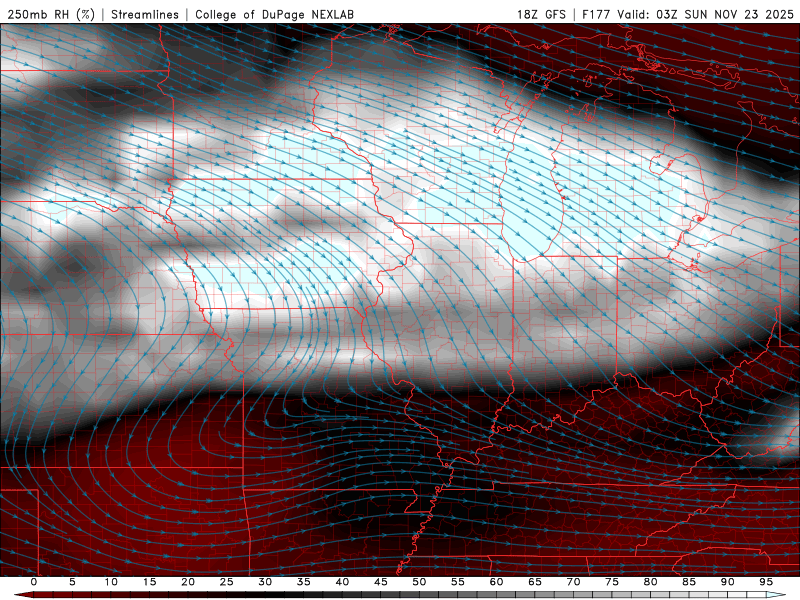Click the colorbar label '80'
800x600 pixels.
click(x=650, y=582)
